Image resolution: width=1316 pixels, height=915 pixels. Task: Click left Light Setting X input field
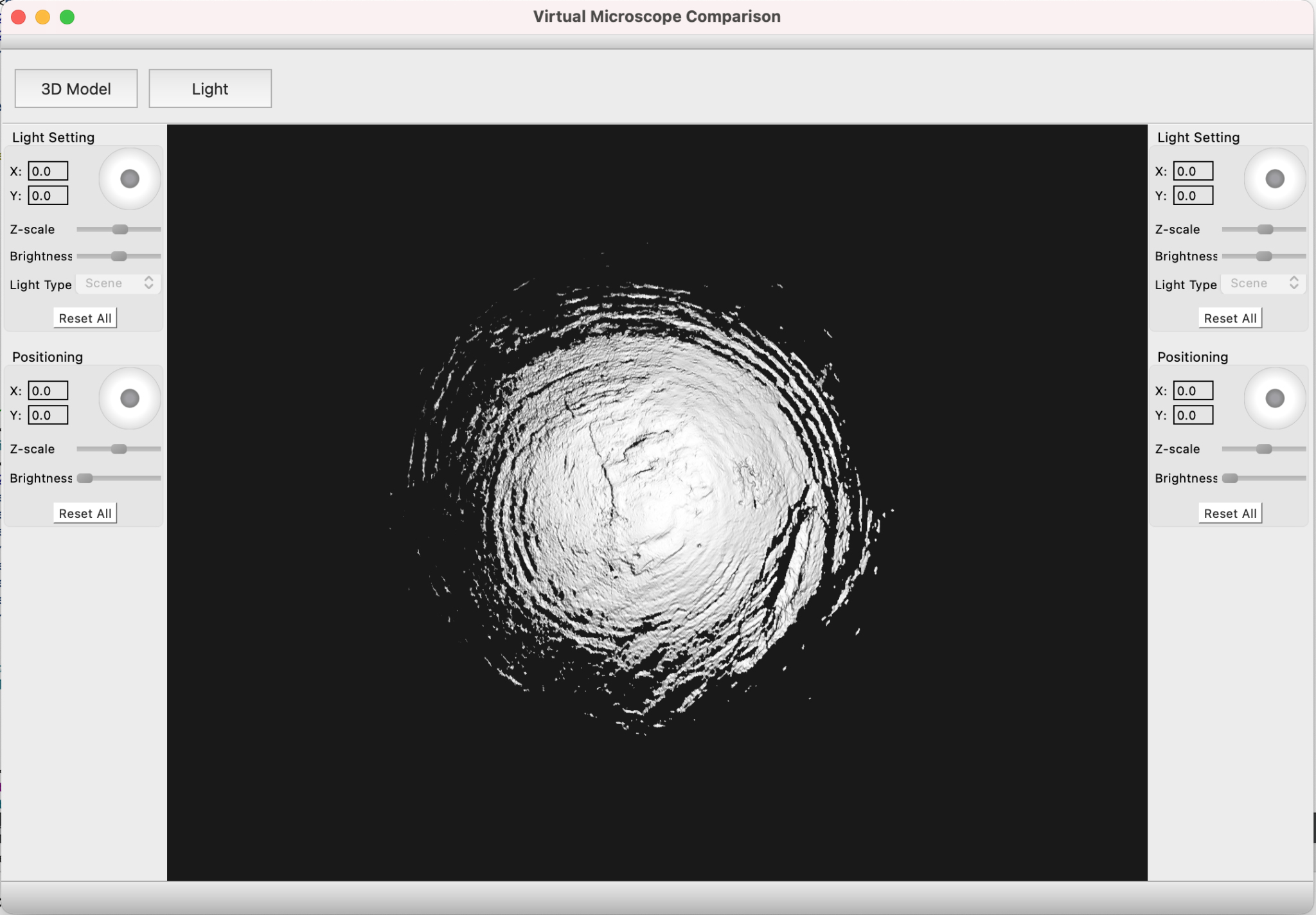48,171
